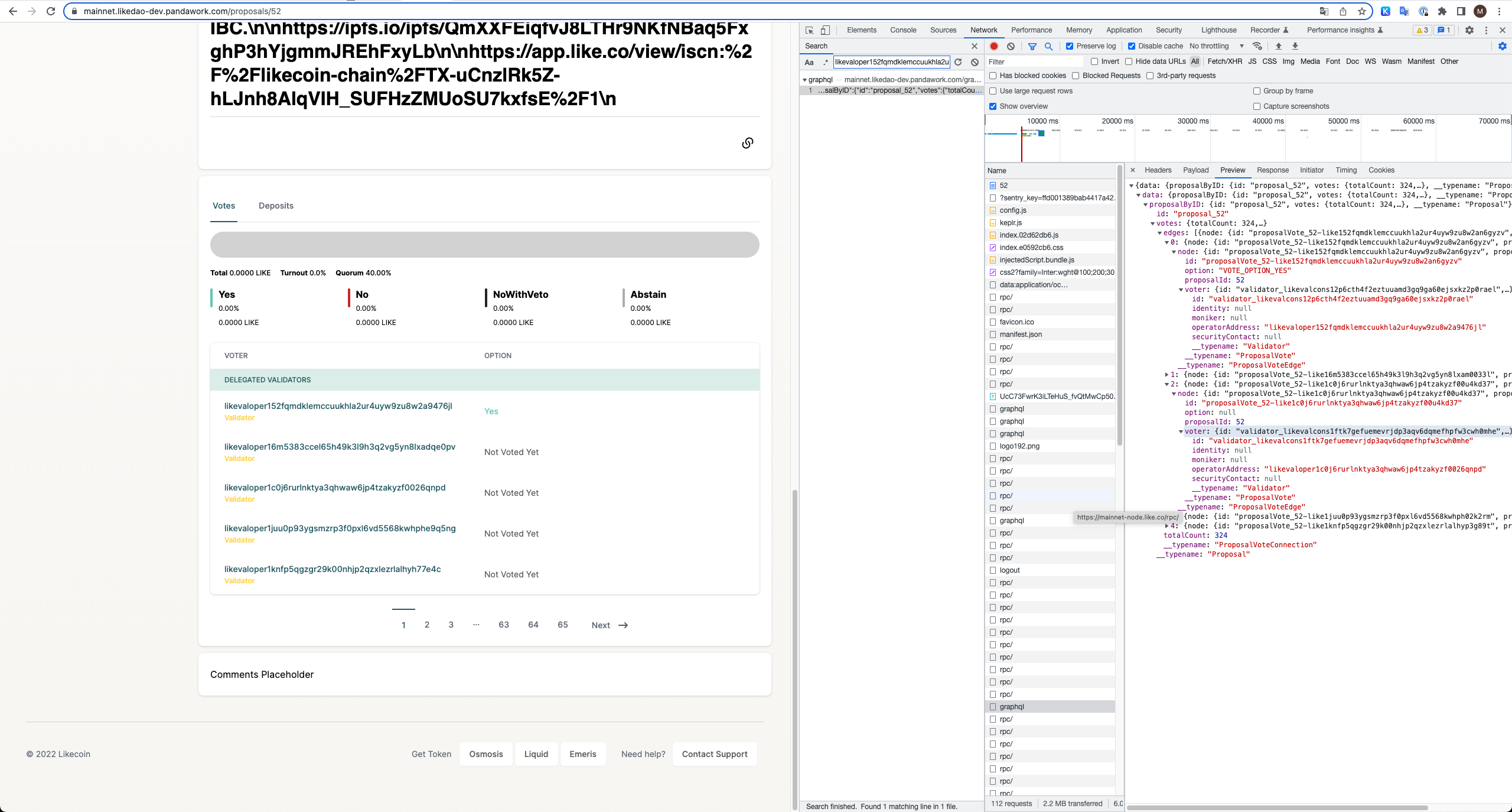Expand edge 4 node in preview
This screenshot has height=812, width=1512.
tap(1166, 526)
